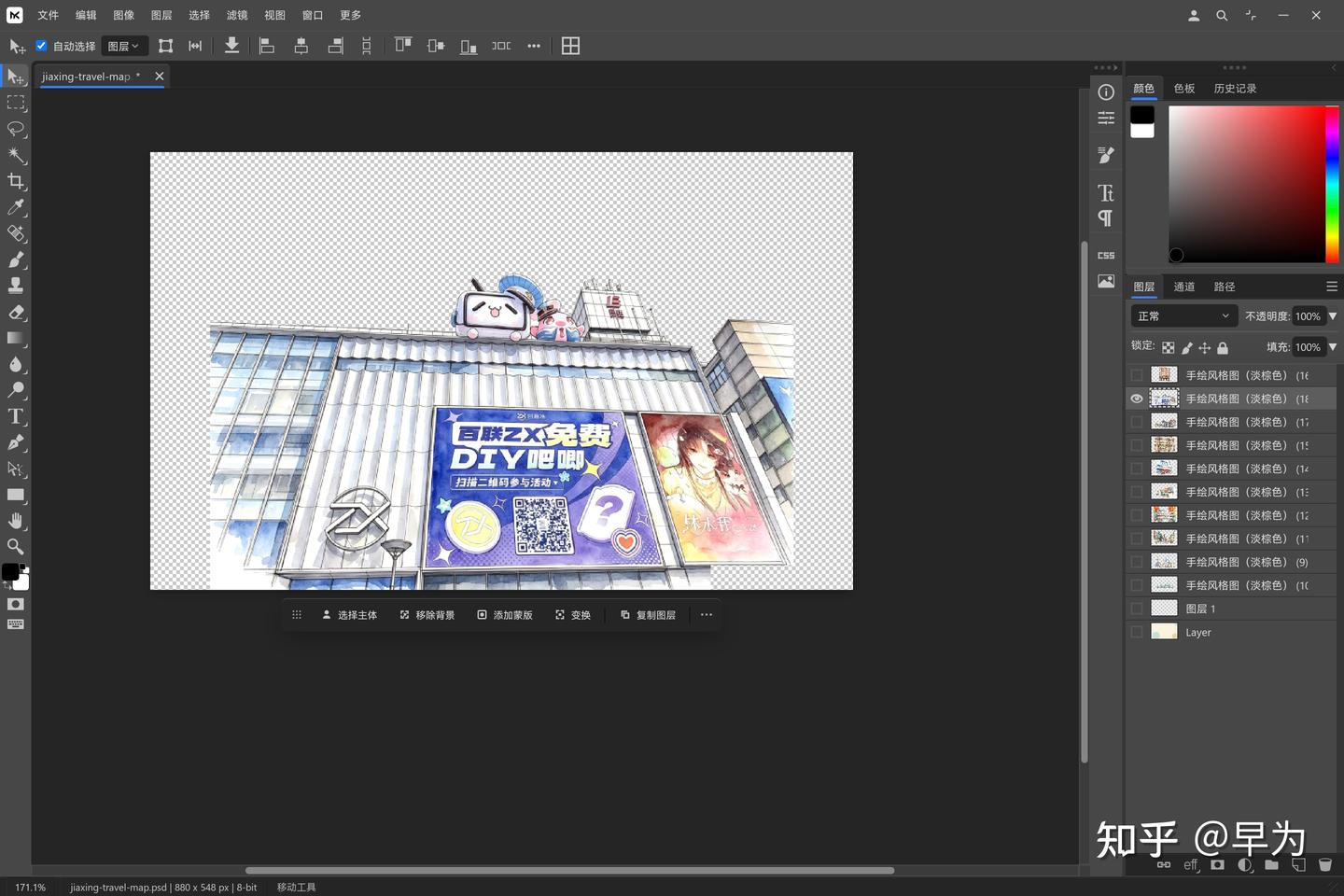1344x896 pixels.
Task: Click the 移除背景 button
Action: click(427, 615)
